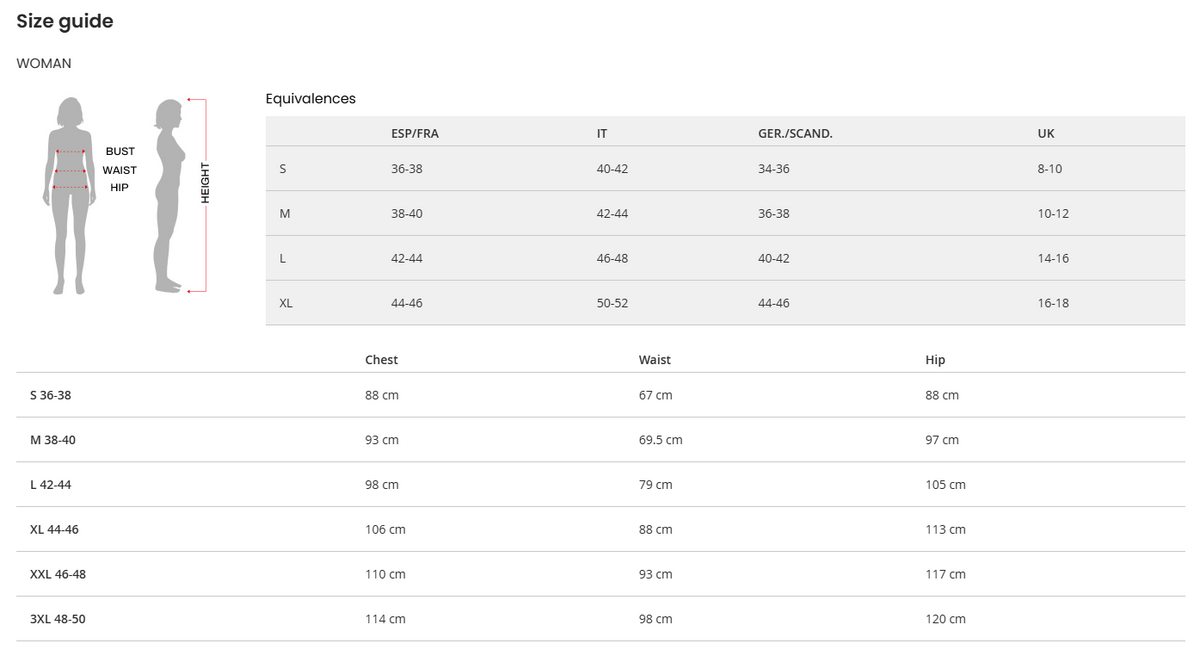Click the WOMAN section label

pyautogui.click(x=44, y=63)
